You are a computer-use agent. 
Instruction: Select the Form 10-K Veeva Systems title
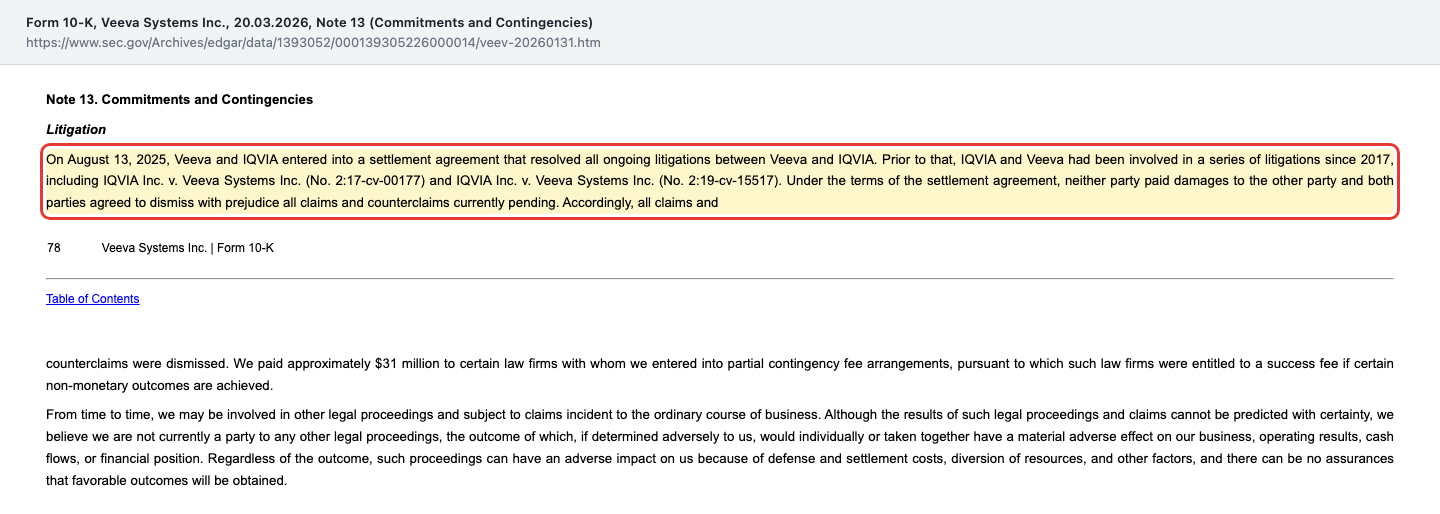(309, 22)
